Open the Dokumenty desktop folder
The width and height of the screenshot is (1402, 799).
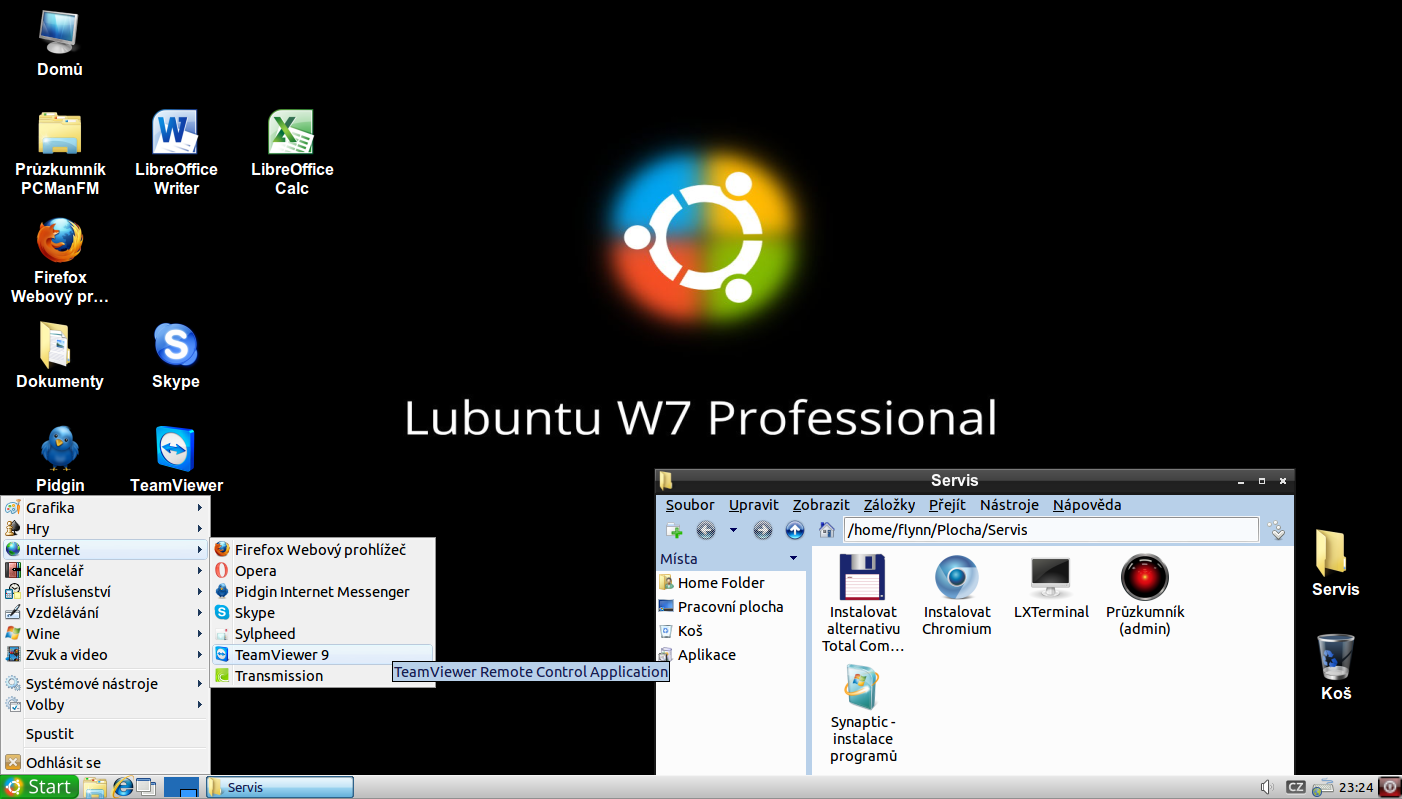[60, 355]
